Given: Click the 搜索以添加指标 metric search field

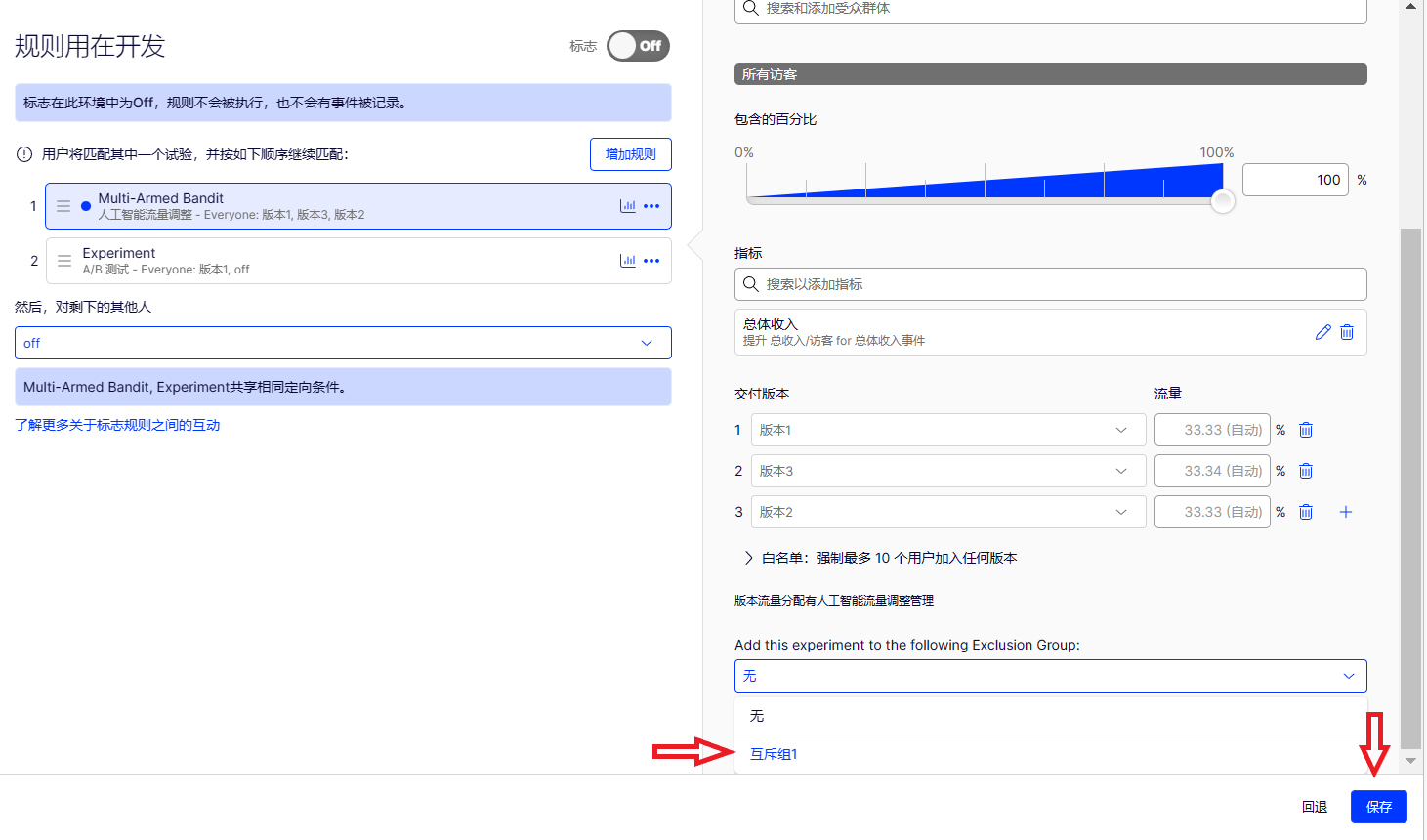Looking at the screenshot, I should pos(1050,284).
